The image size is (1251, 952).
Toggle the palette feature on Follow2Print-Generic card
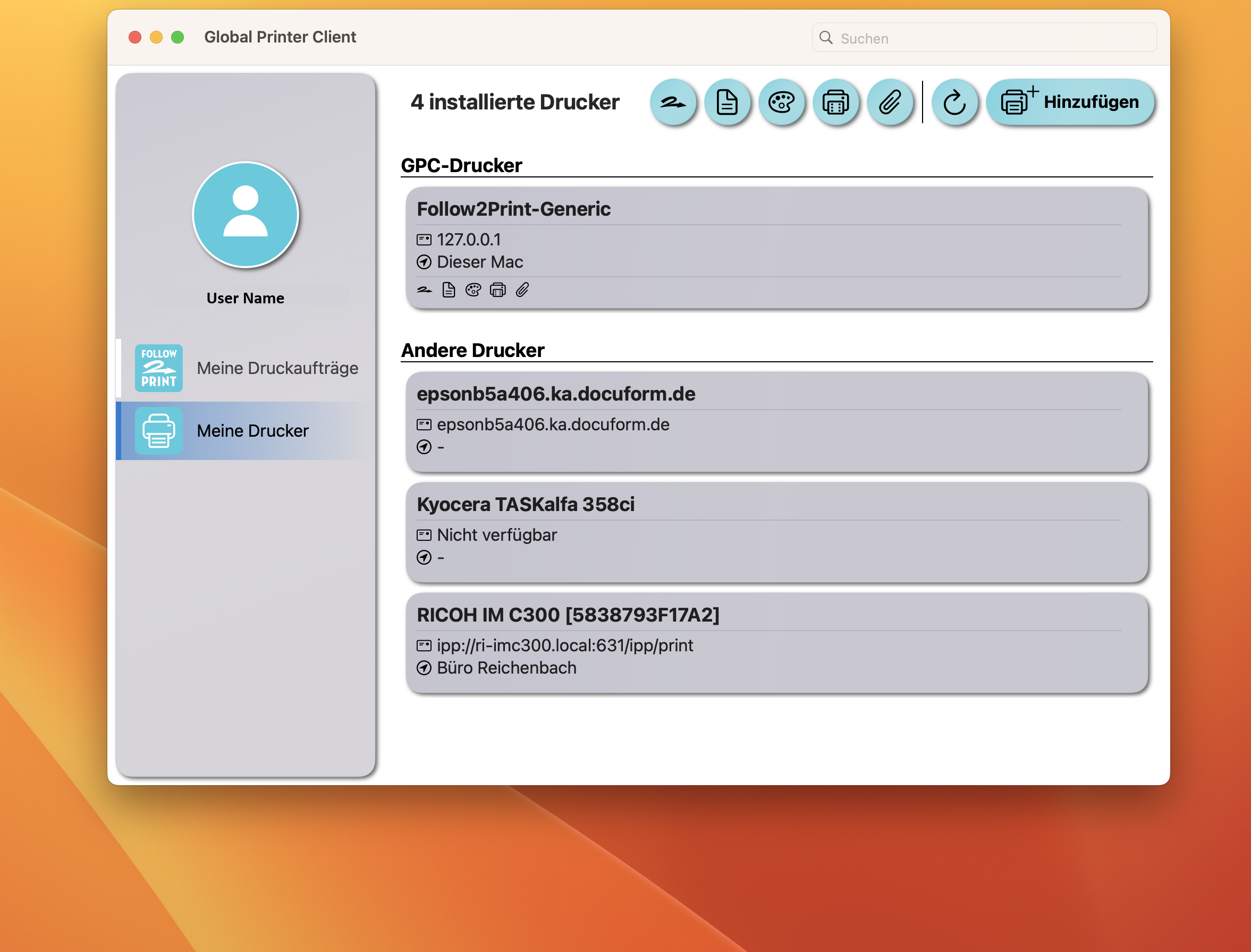pyautogui.click(x=473, y=290)
